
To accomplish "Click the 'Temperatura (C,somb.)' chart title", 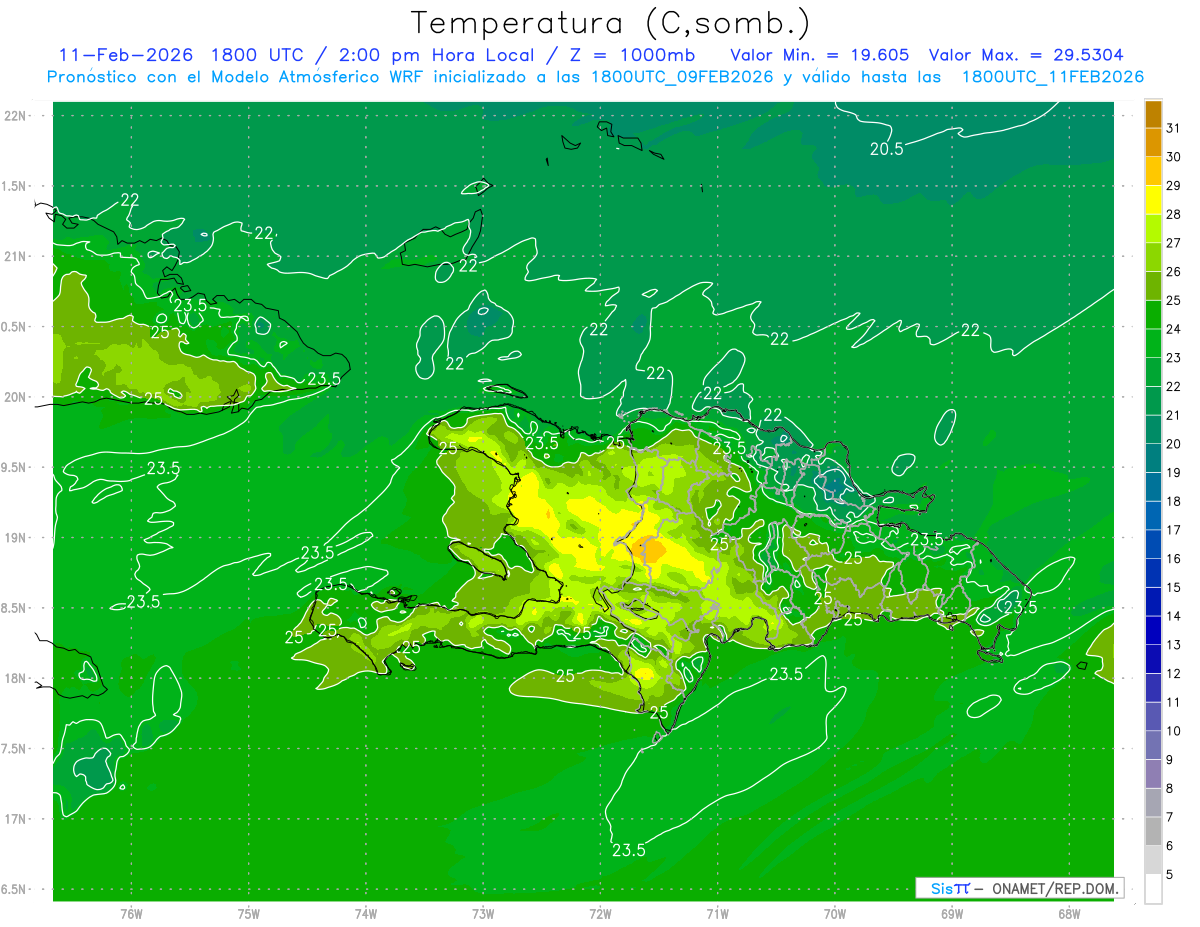I will 610,23.
